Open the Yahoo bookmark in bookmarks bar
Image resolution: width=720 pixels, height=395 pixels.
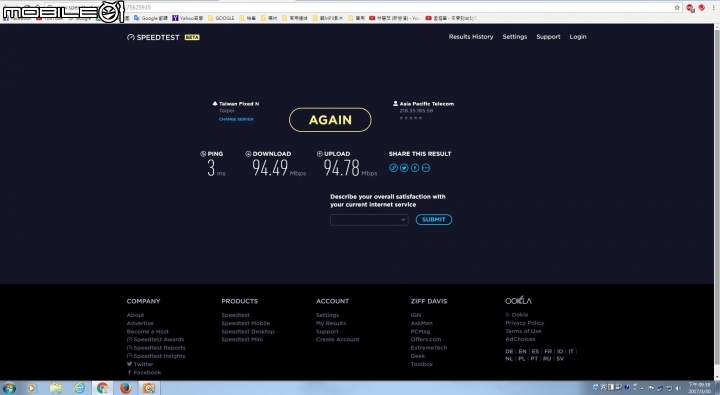(187, 18)
